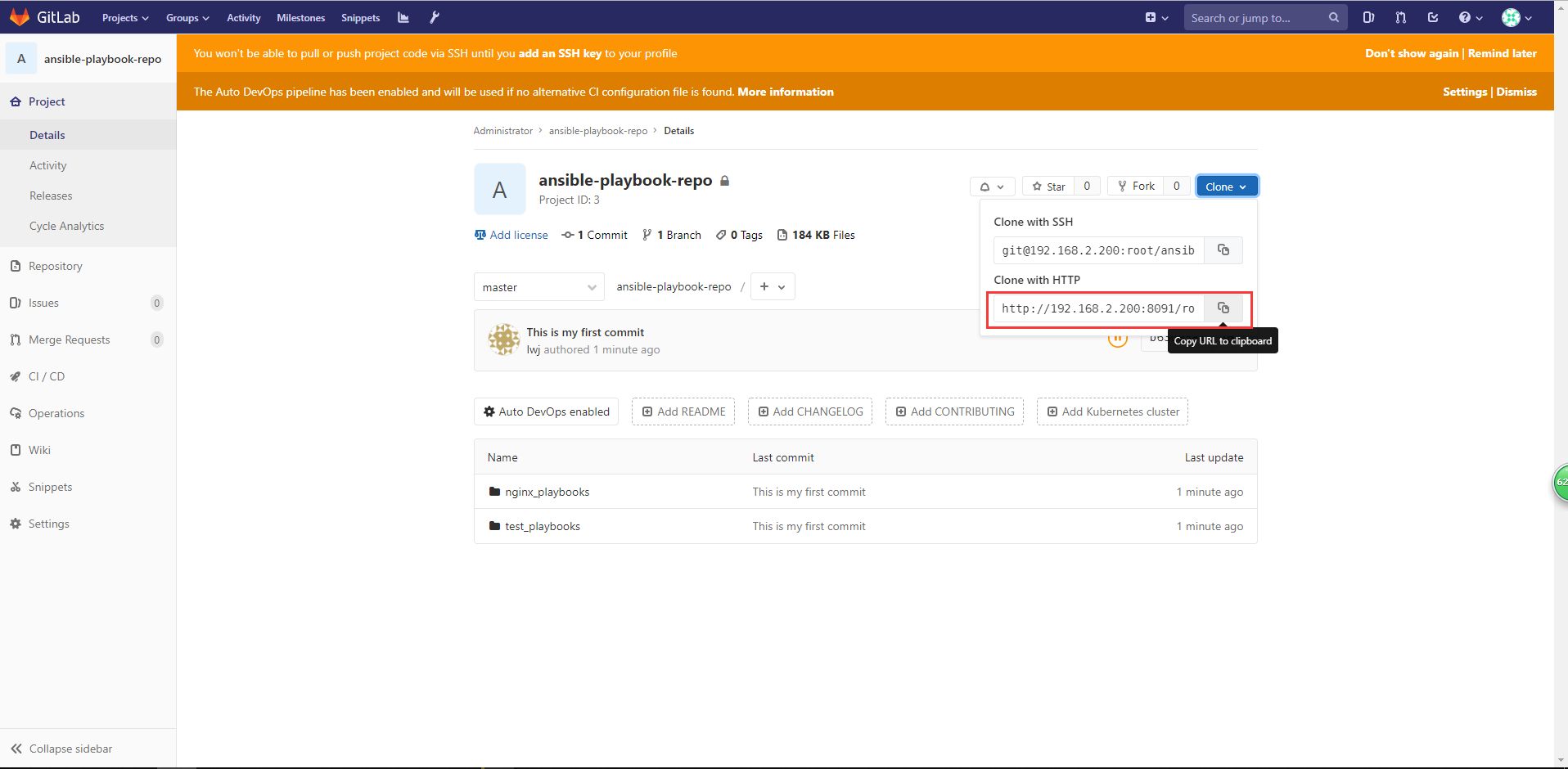This screenshot has width=1568, height=769.
Task: Copy HTTP clone URL to clipboard
Action: (1223, 308)
